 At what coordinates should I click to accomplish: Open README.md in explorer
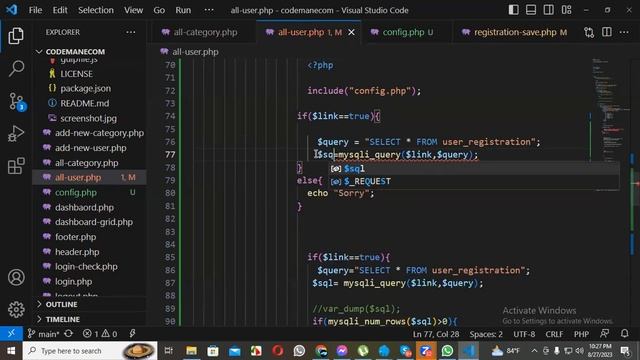(x=89, y=103)
